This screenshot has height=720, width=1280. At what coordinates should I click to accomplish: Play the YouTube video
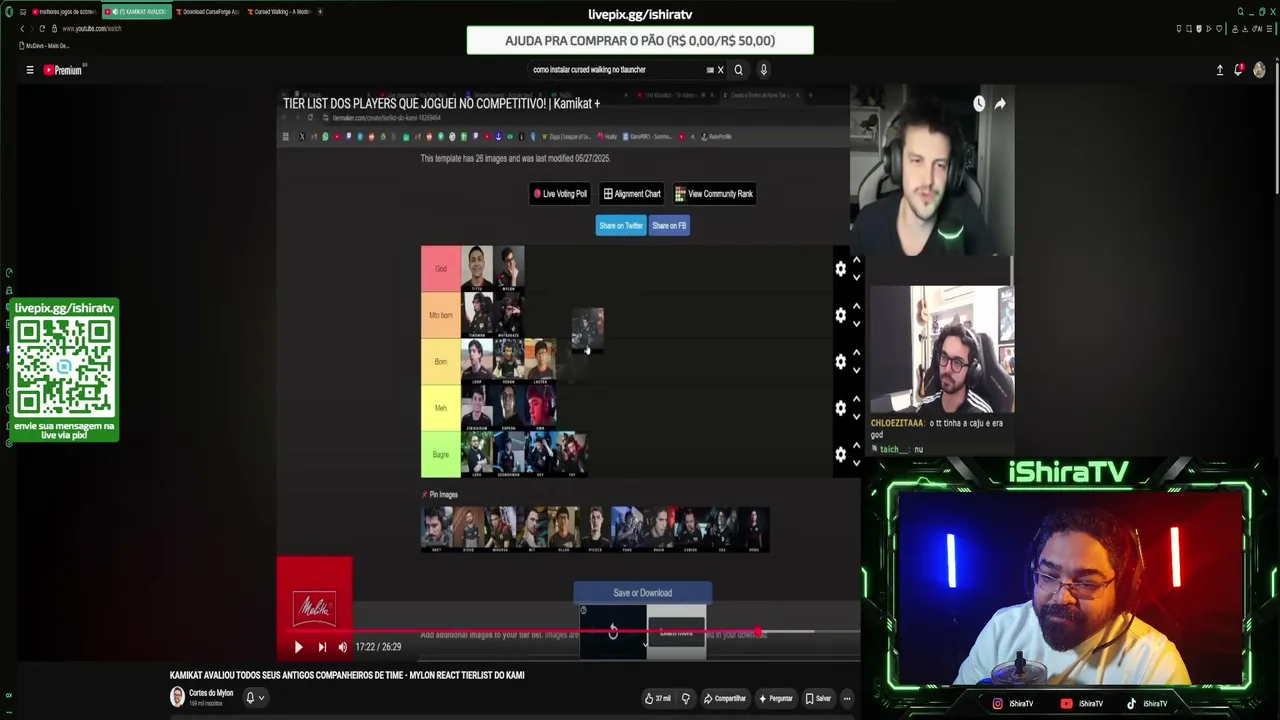(298, 647)
